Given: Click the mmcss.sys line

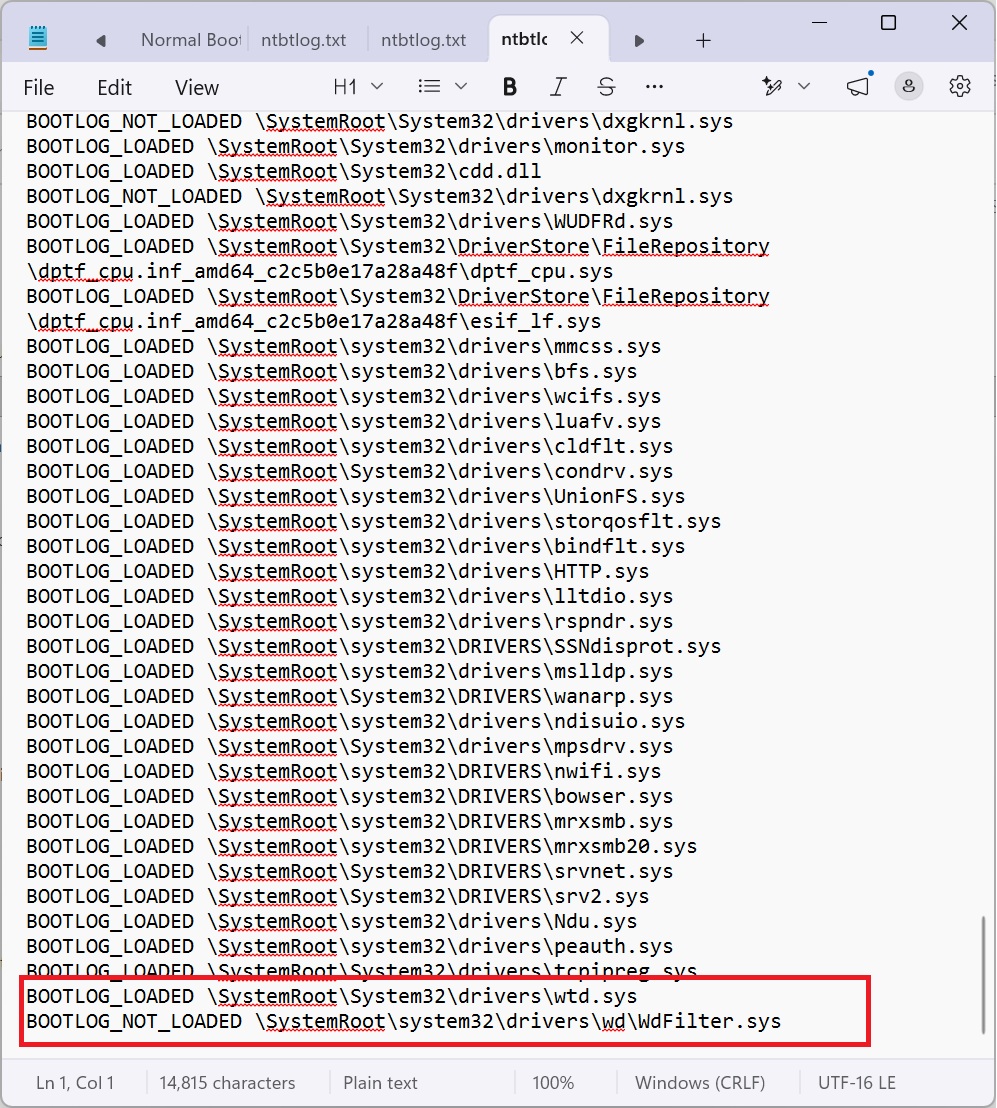Looking at the screenshot, I should pyautogui.click(x=343, y=346).
